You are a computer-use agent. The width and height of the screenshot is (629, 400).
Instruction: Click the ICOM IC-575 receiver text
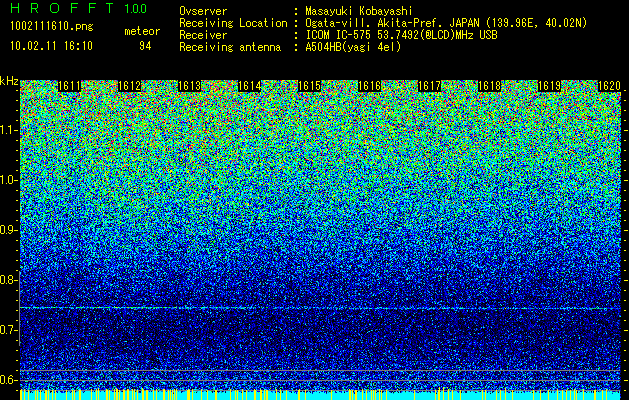(x=401, y=35)
